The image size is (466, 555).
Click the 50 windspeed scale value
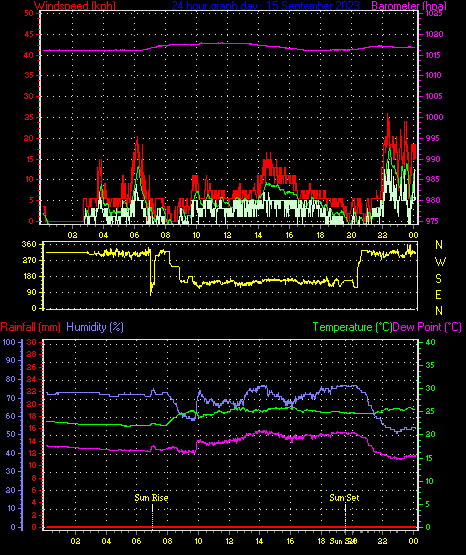[x=29, y=13]
